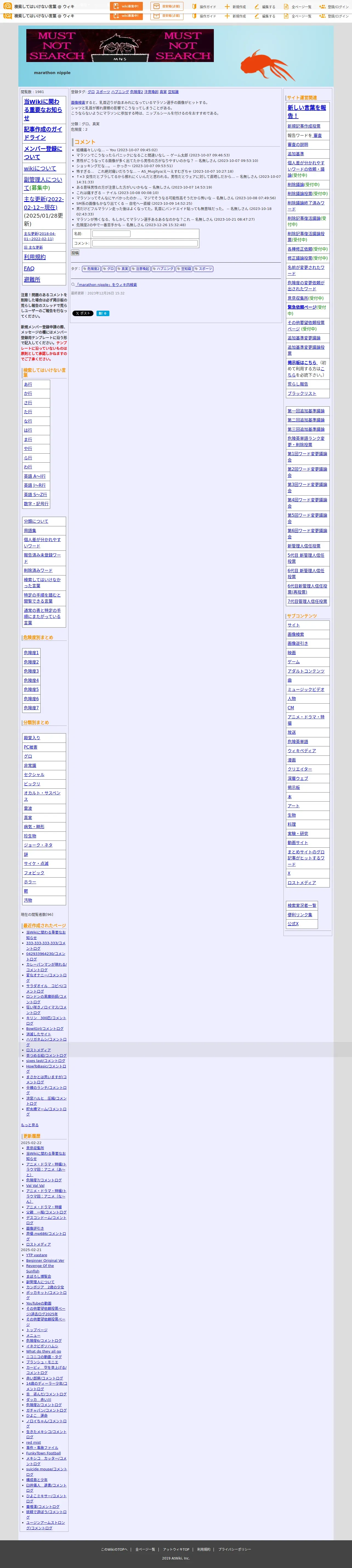Open 第一回追加基準議論 link

click(306, 411)
